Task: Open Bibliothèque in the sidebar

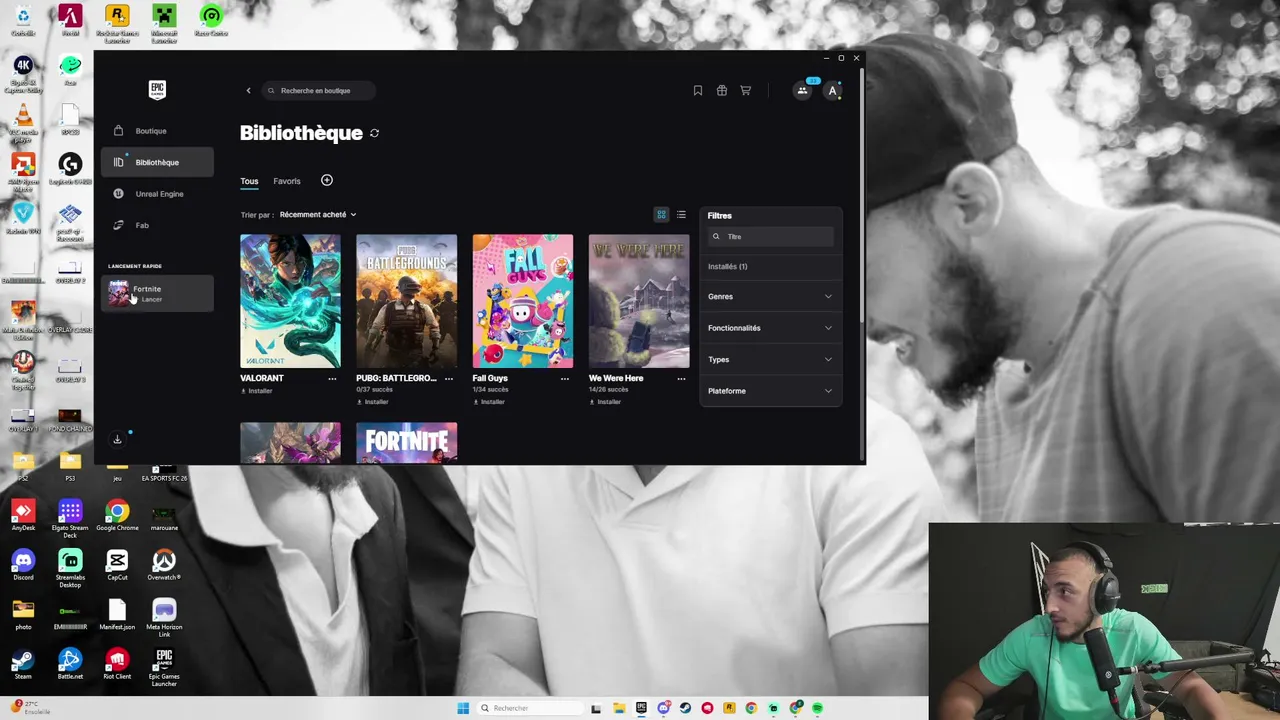Action: (x=157, y=163)
